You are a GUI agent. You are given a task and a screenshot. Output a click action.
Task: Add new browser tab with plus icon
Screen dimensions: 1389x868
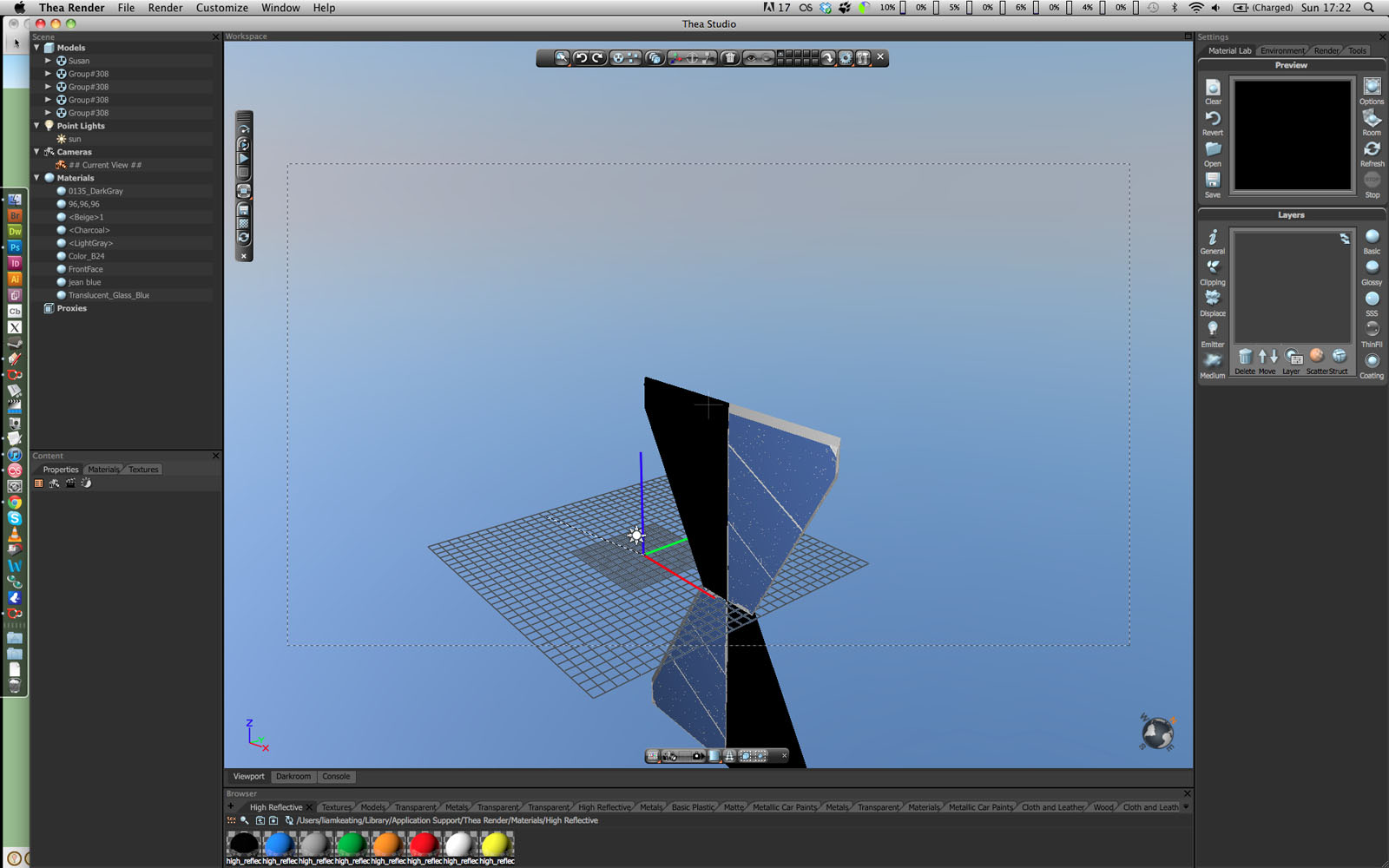pos(231,806)
